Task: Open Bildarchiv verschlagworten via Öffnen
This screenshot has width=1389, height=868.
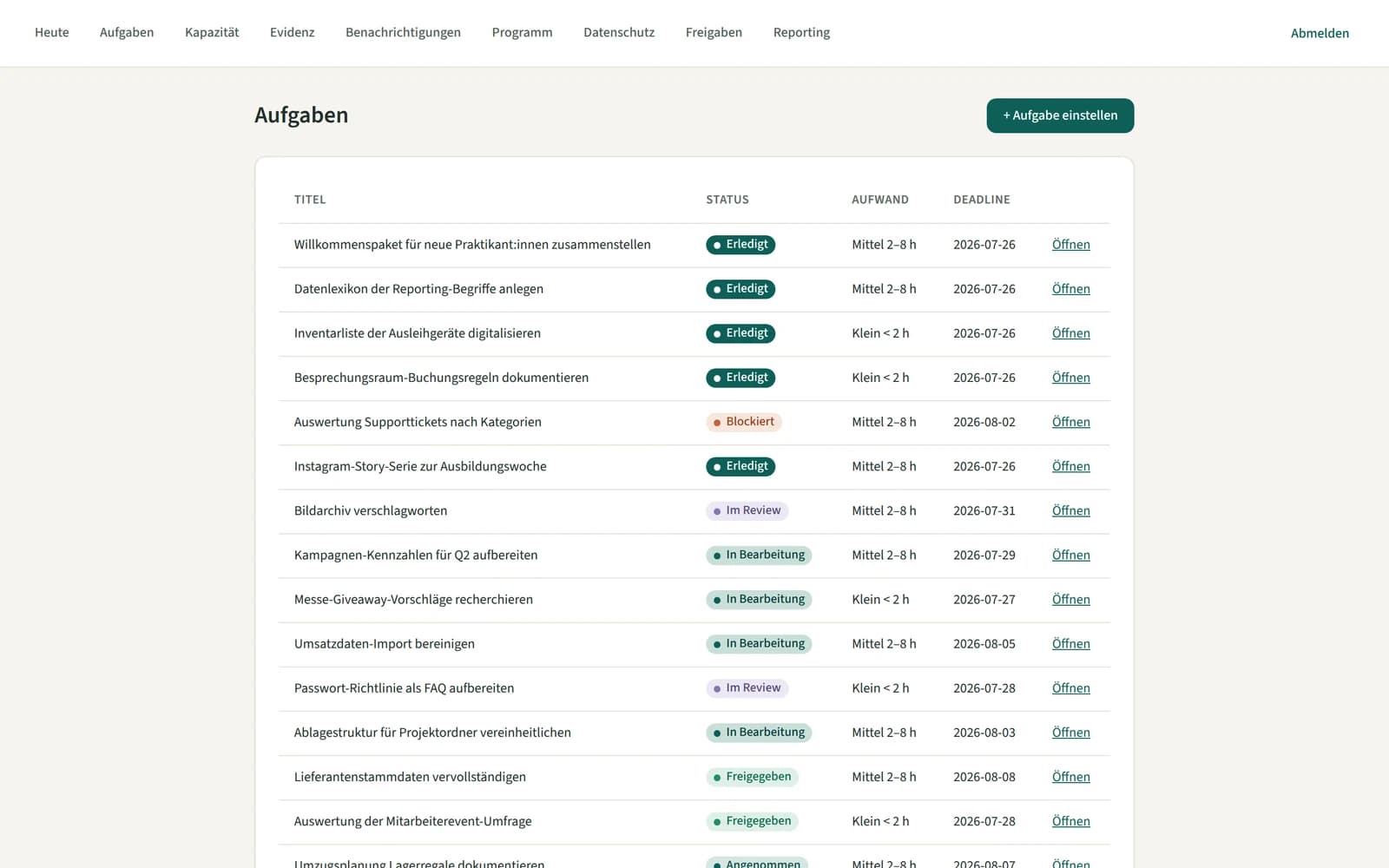Action: [1071, 511]
